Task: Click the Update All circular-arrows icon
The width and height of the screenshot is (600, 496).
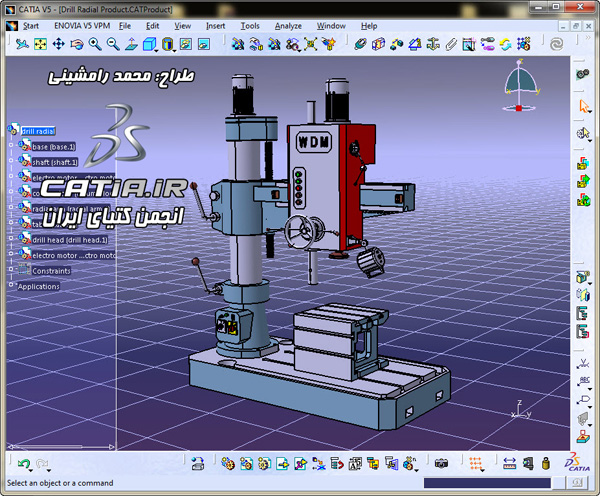Action: tap(505, 44)
